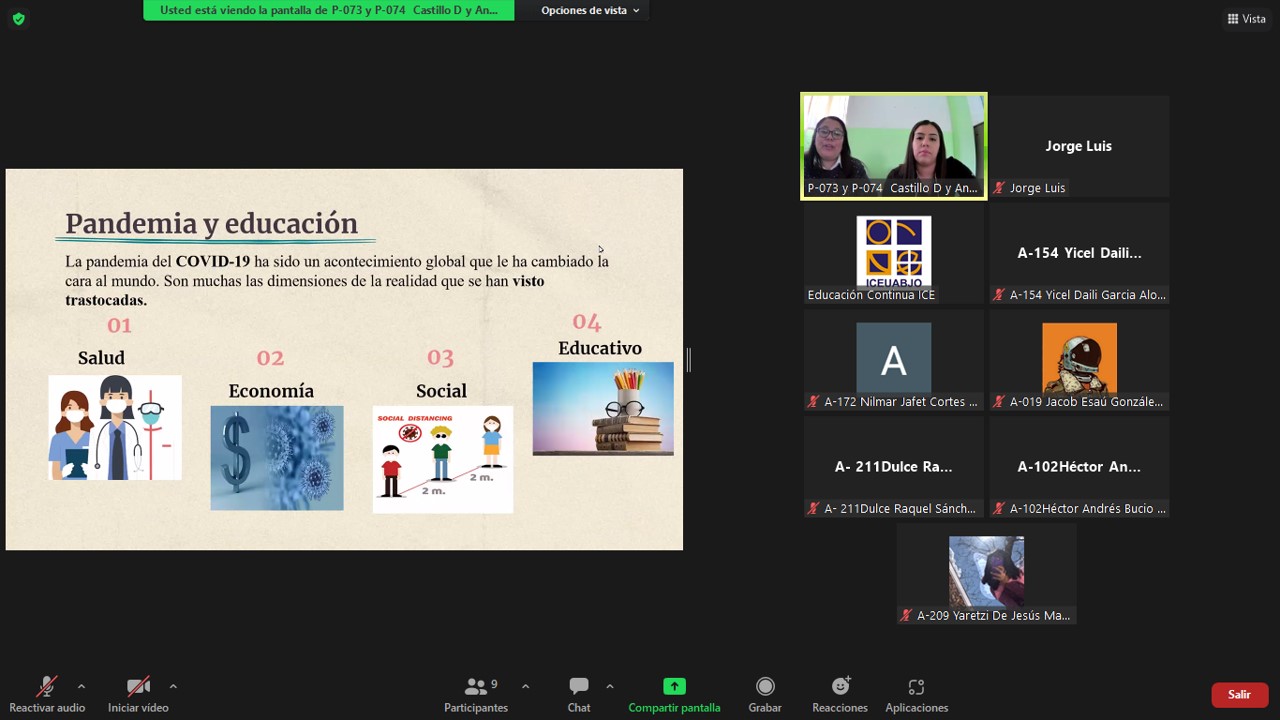Viewport: 1280px width, 720px height.
Task: Click the divider handle beside shared screen
Action: click(688, 359)
